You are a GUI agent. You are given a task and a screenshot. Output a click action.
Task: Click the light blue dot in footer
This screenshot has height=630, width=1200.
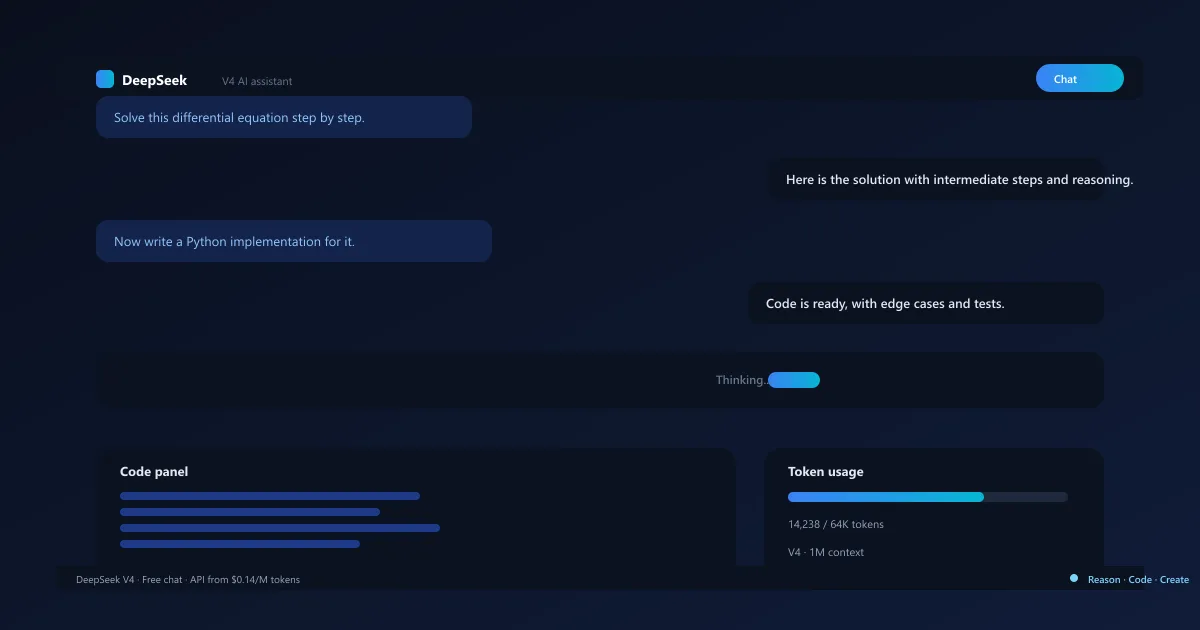(x=1074, y=578)
